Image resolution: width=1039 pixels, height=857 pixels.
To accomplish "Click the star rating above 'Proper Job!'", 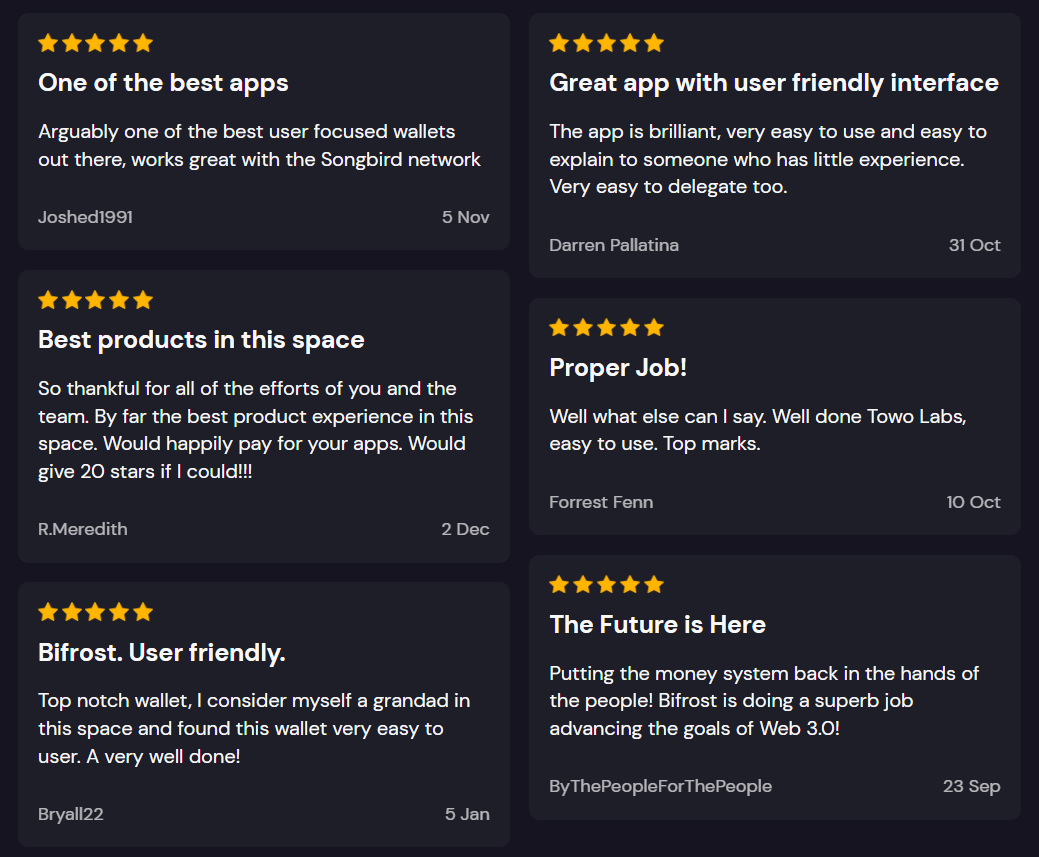I will click(x=606, y=327).
